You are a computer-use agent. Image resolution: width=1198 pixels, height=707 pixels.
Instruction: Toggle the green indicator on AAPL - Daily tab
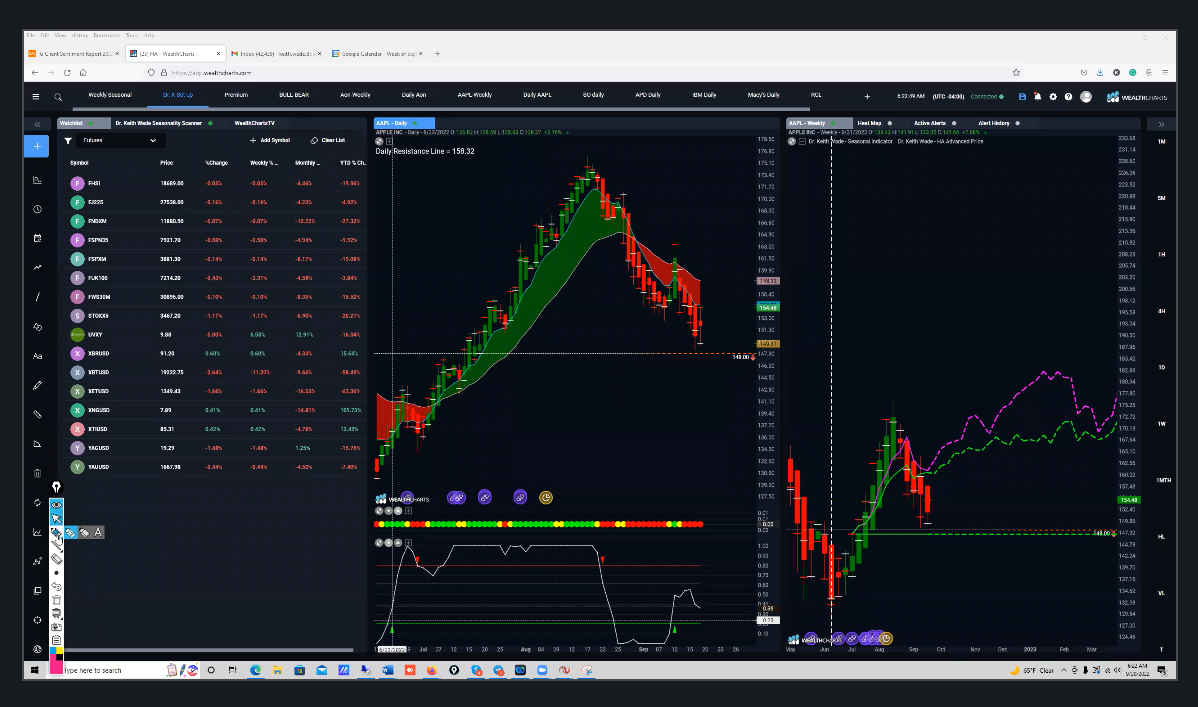[416, 123]
